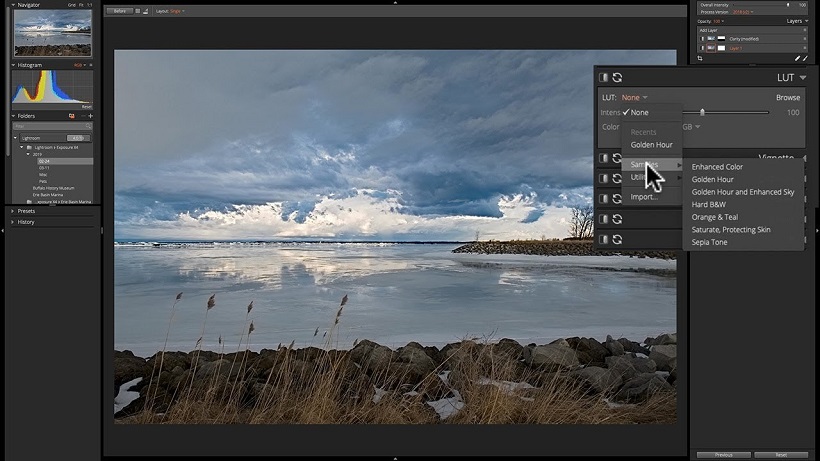
Task: Select the crop tool below the layers list
Action: [x=700, y=59]
